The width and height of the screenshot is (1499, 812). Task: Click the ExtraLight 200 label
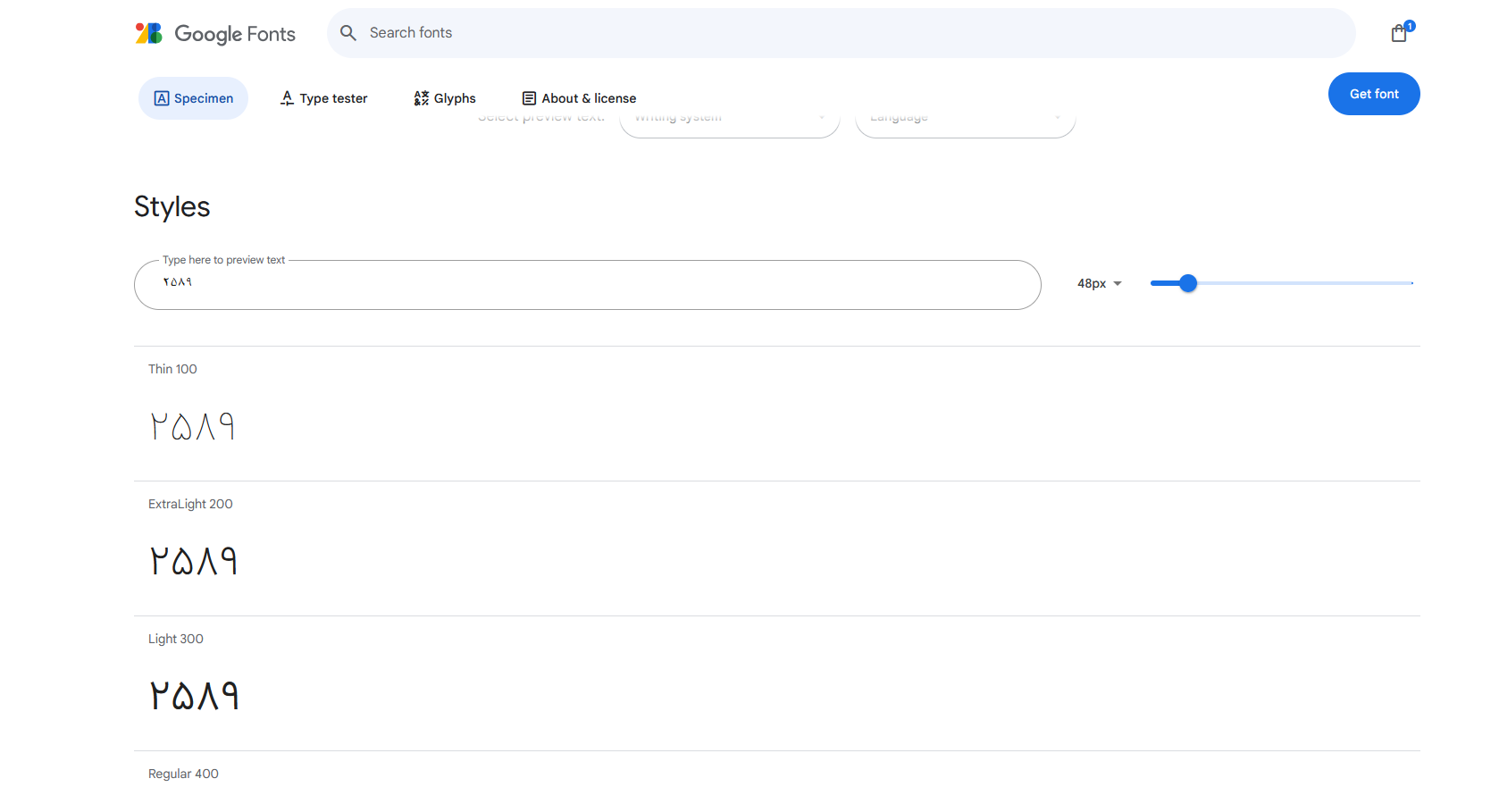[190, 504]
